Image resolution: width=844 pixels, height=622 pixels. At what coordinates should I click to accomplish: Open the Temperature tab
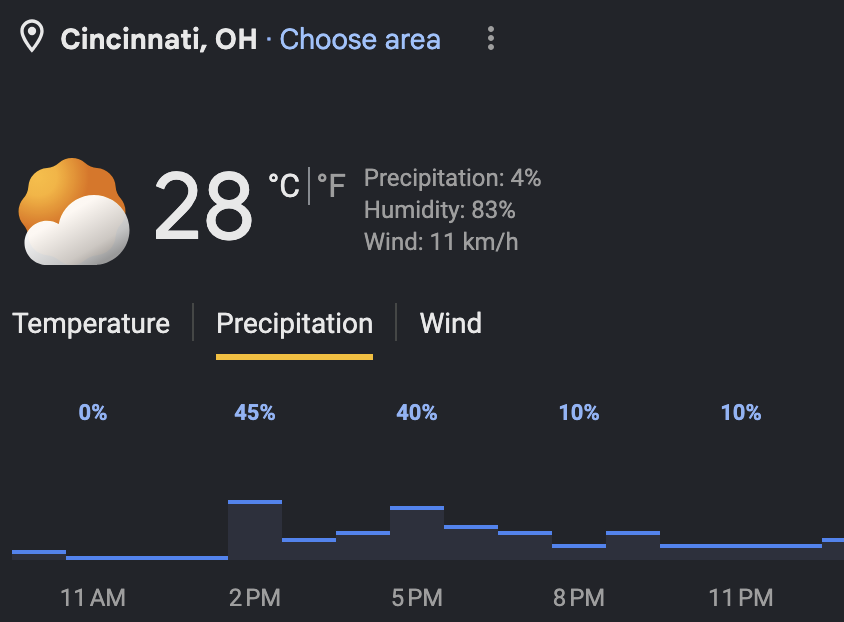[91, 323]
